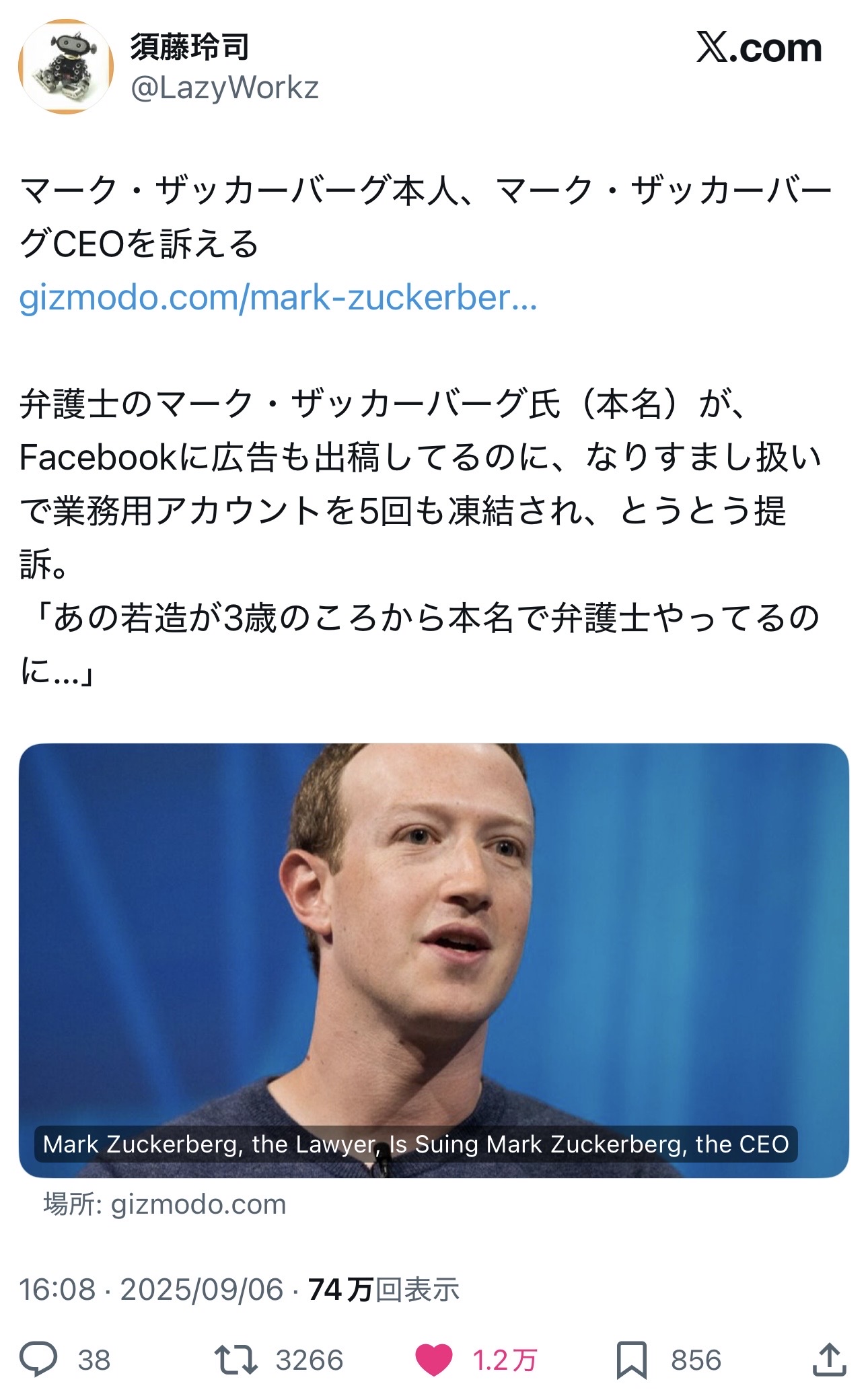Viewport: 868px width, 1392px height.
Task: Show the 38 replies count
Action: 94,1360
